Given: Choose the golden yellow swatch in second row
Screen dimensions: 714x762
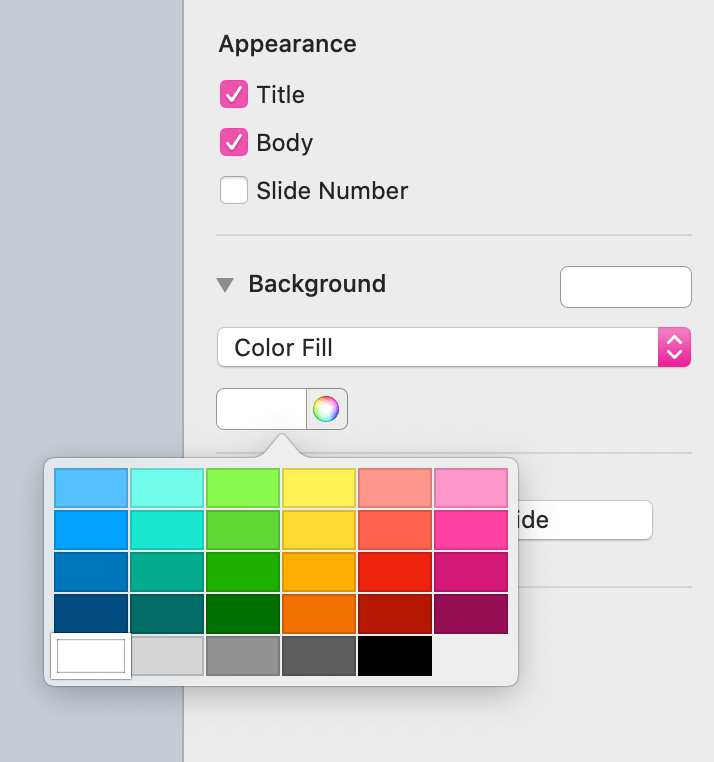Looking at the screenshot, I should point(319,530).
